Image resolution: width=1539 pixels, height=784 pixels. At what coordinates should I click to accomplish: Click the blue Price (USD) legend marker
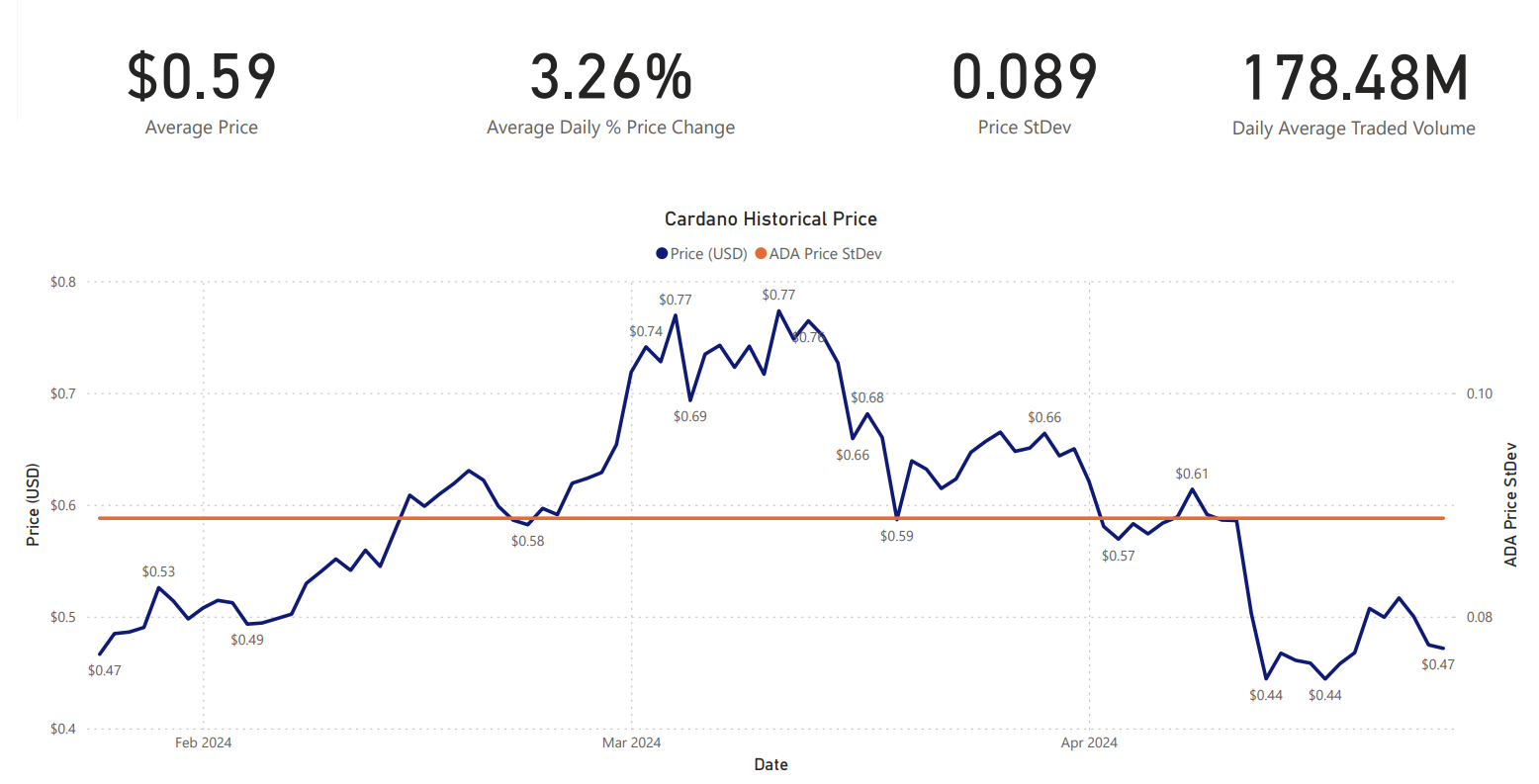pyautogui.click(x=662, y=254)
